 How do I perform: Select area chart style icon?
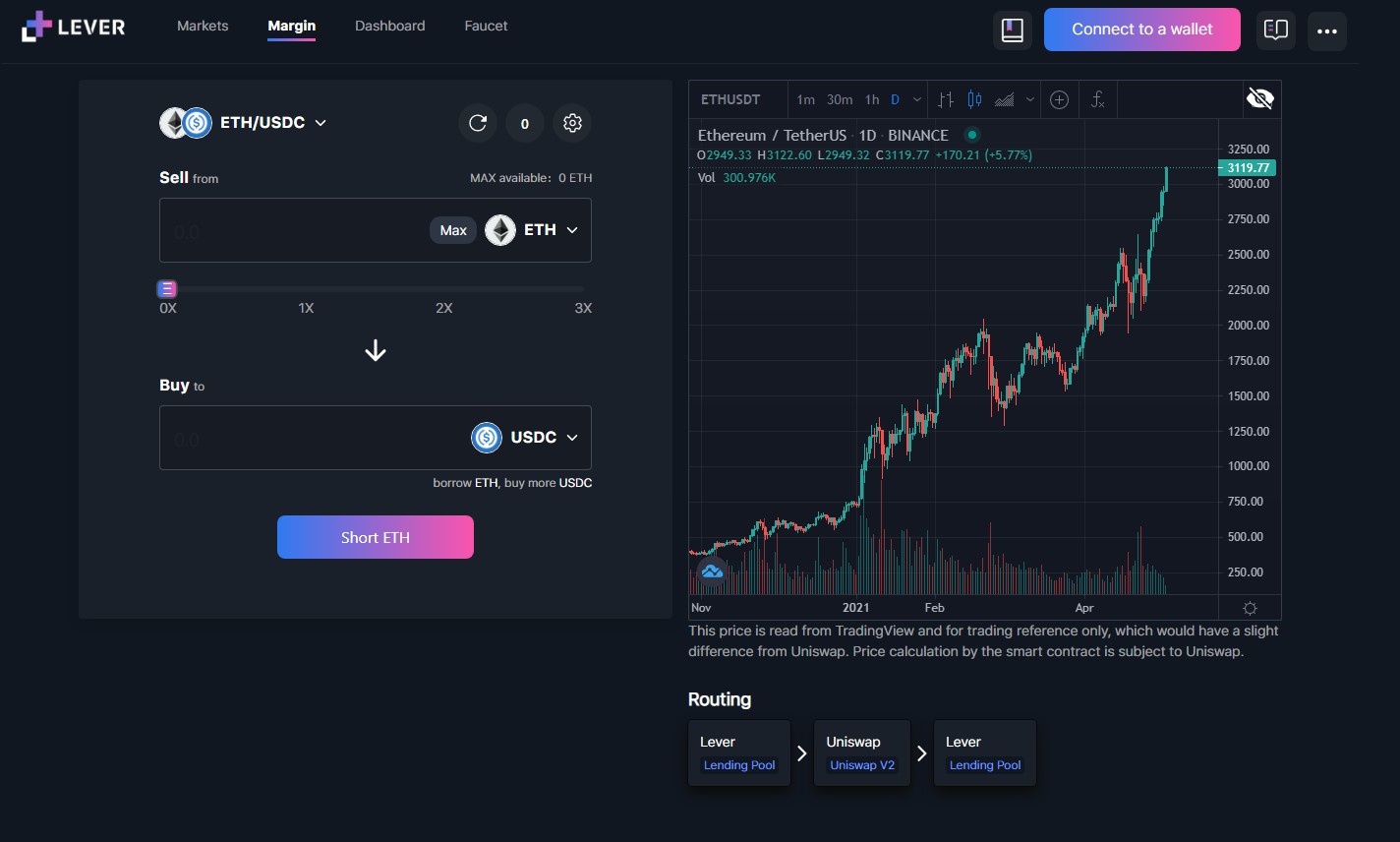[x=1005, y=99]
